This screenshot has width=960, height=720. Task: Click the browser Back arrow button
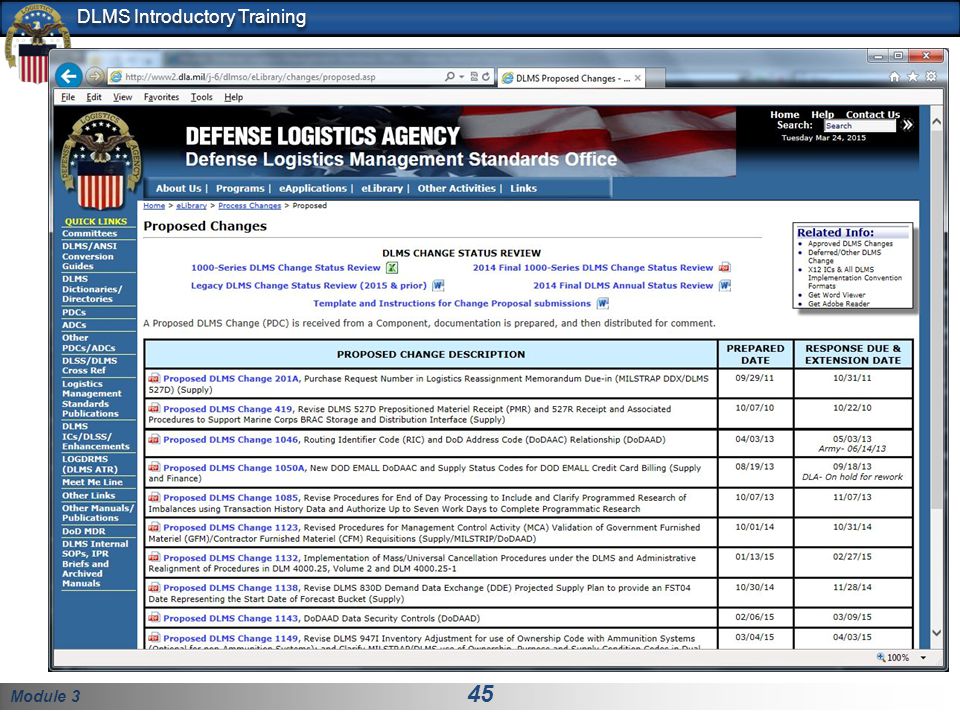pos(69,77)
